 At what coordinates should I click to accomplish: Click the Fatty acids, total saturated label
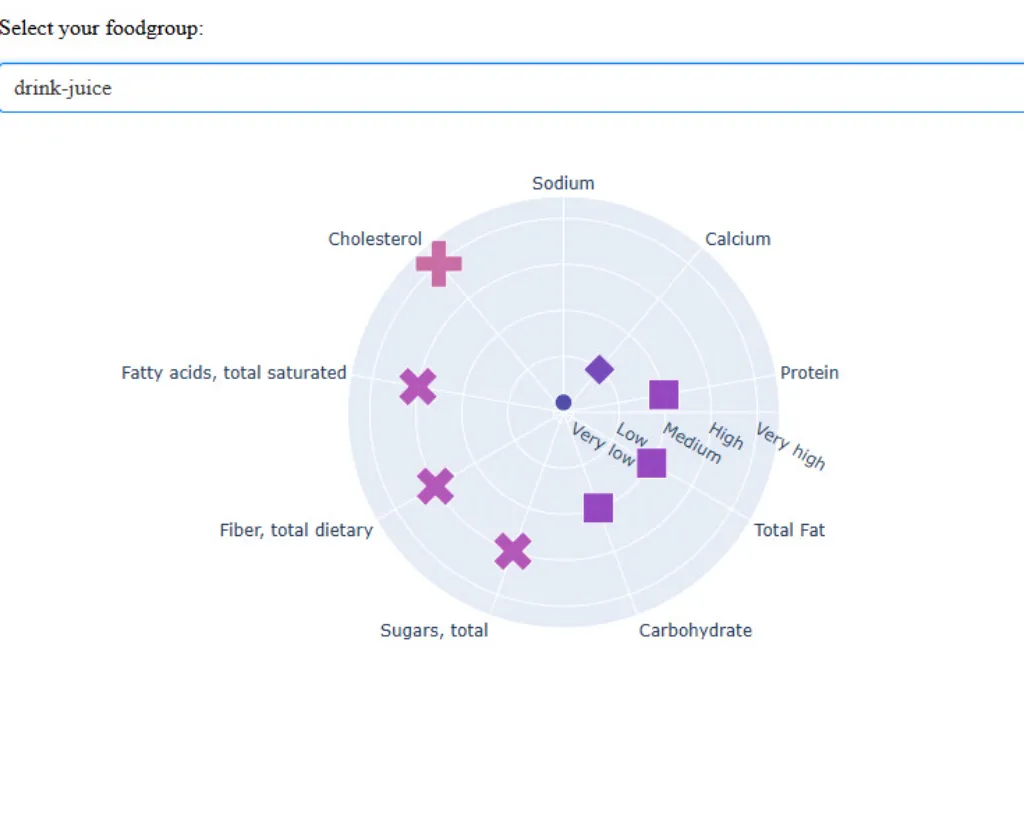[234, 373]
